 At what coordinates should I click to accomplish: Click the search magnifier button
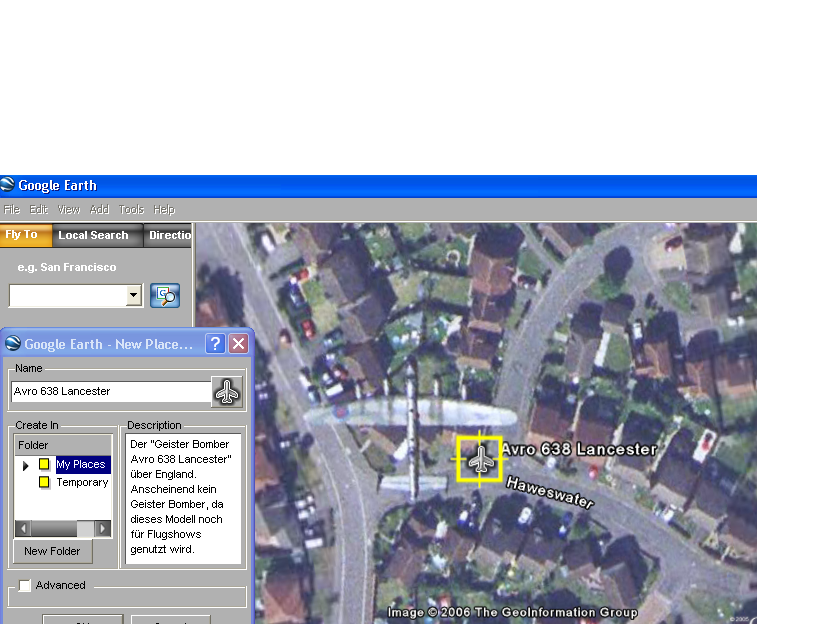(165, 296)
